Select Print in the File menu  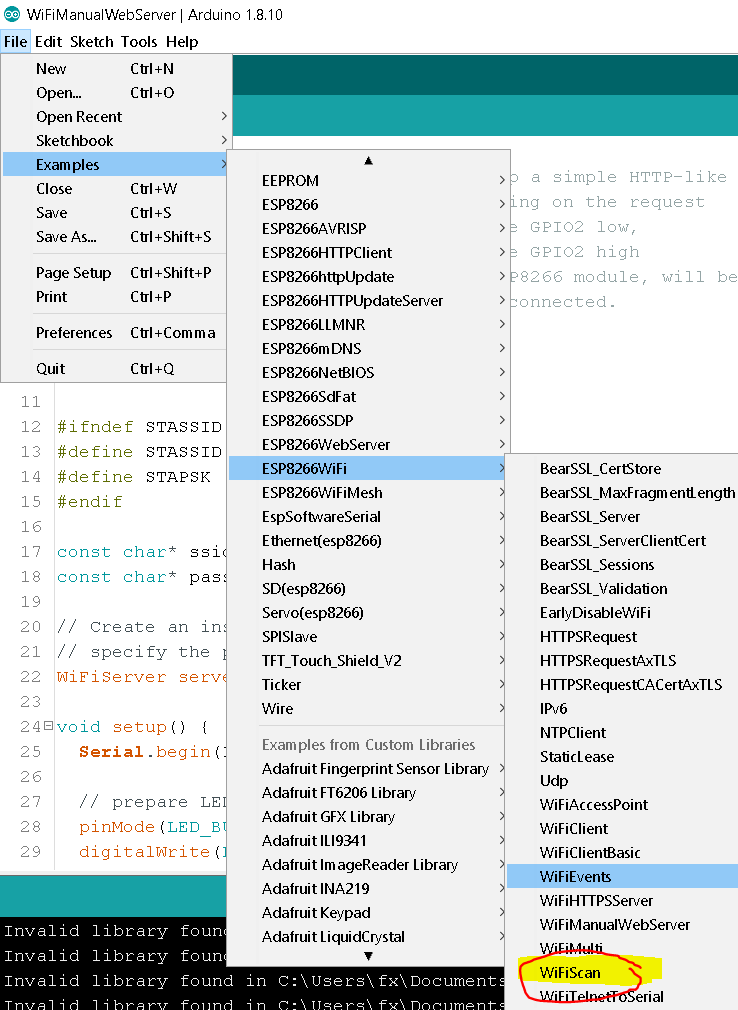(116, 296)
